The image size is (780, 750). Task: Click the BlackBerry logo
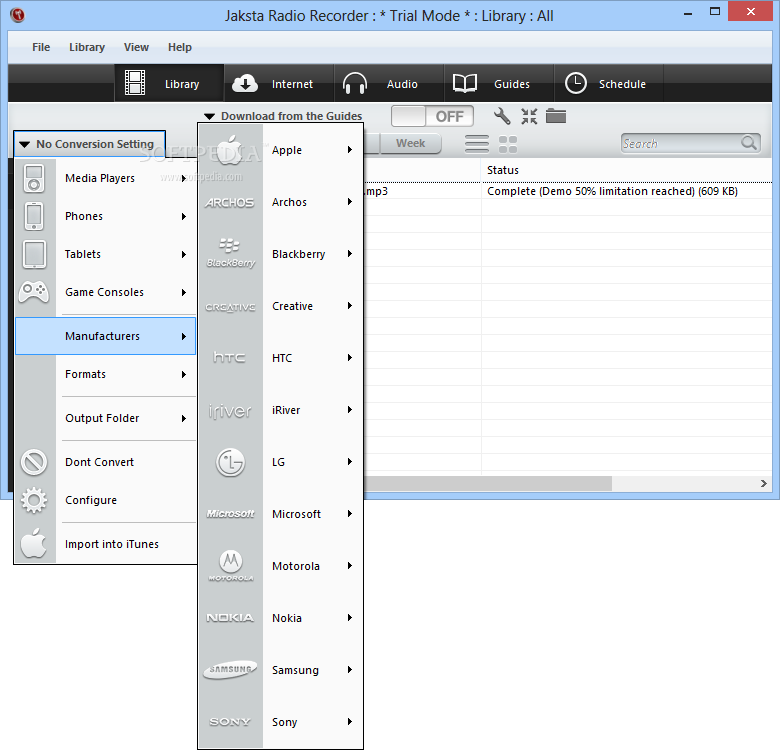[x=230, y=254]
